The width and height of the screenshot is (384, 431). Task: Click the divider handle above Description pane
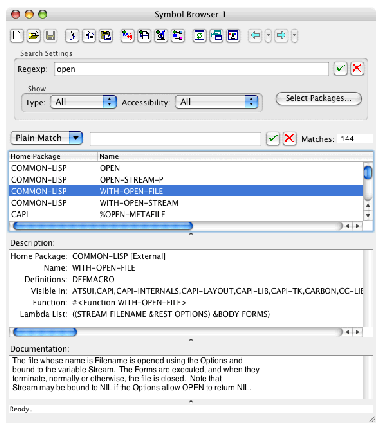[x=191, y=234]
